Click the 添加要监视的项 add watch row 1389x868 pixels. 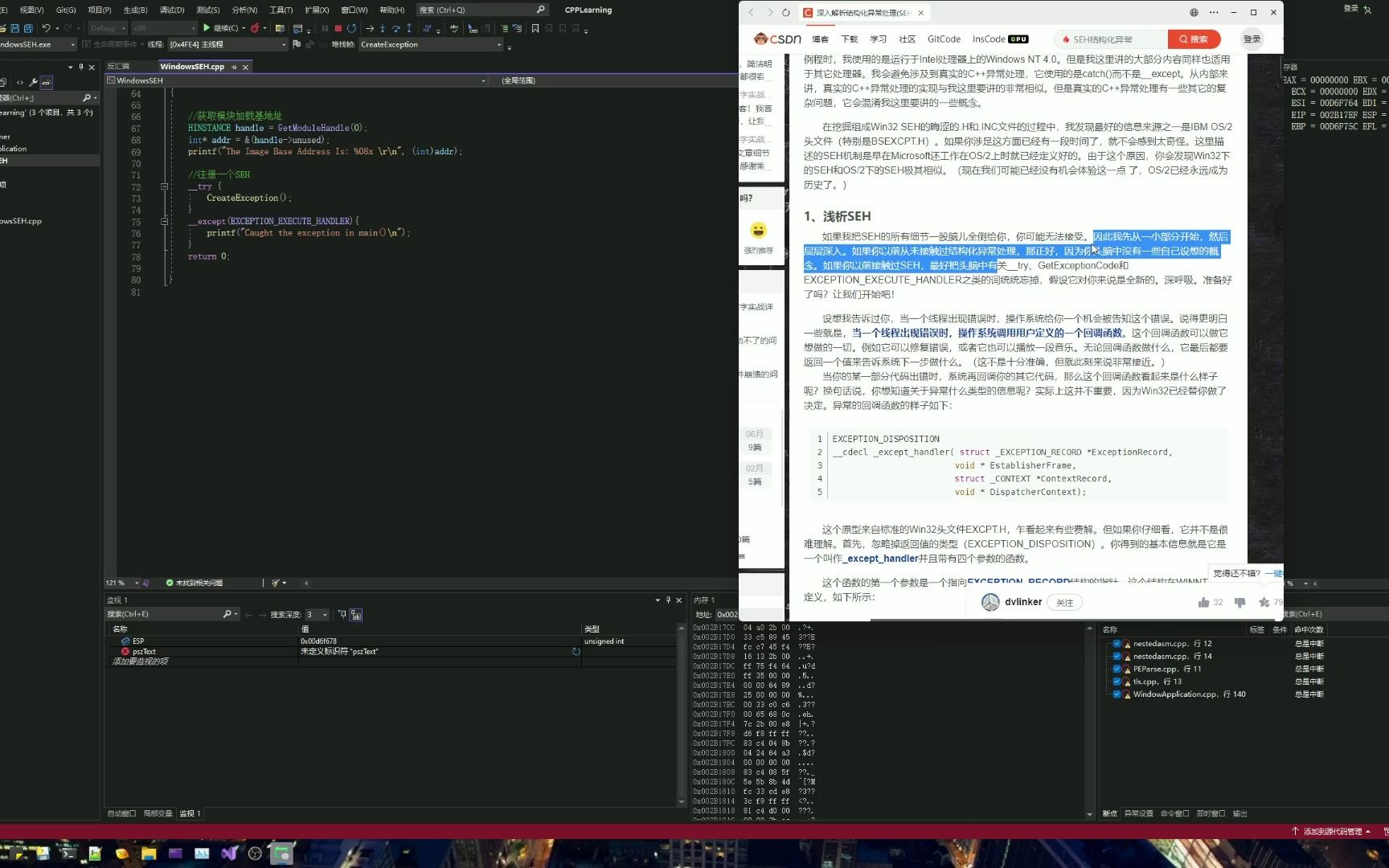point(391,661)
